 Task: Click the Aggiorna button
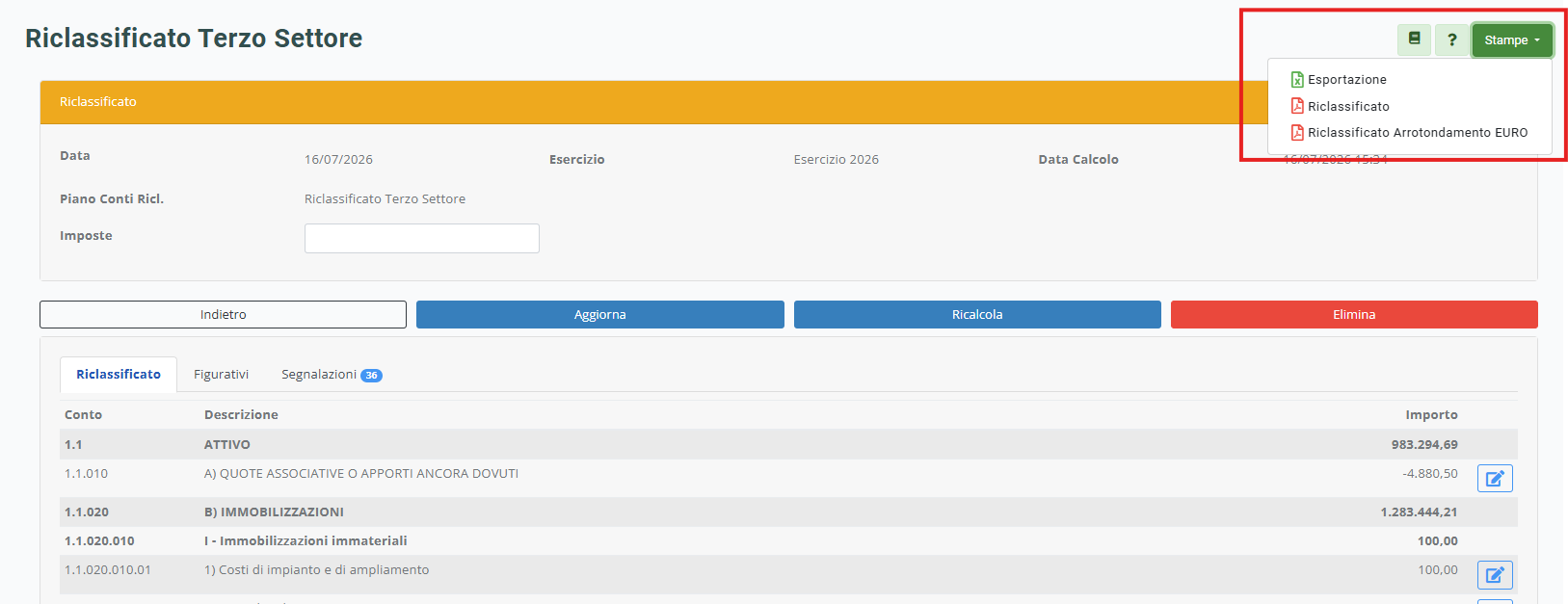(600, 315)
